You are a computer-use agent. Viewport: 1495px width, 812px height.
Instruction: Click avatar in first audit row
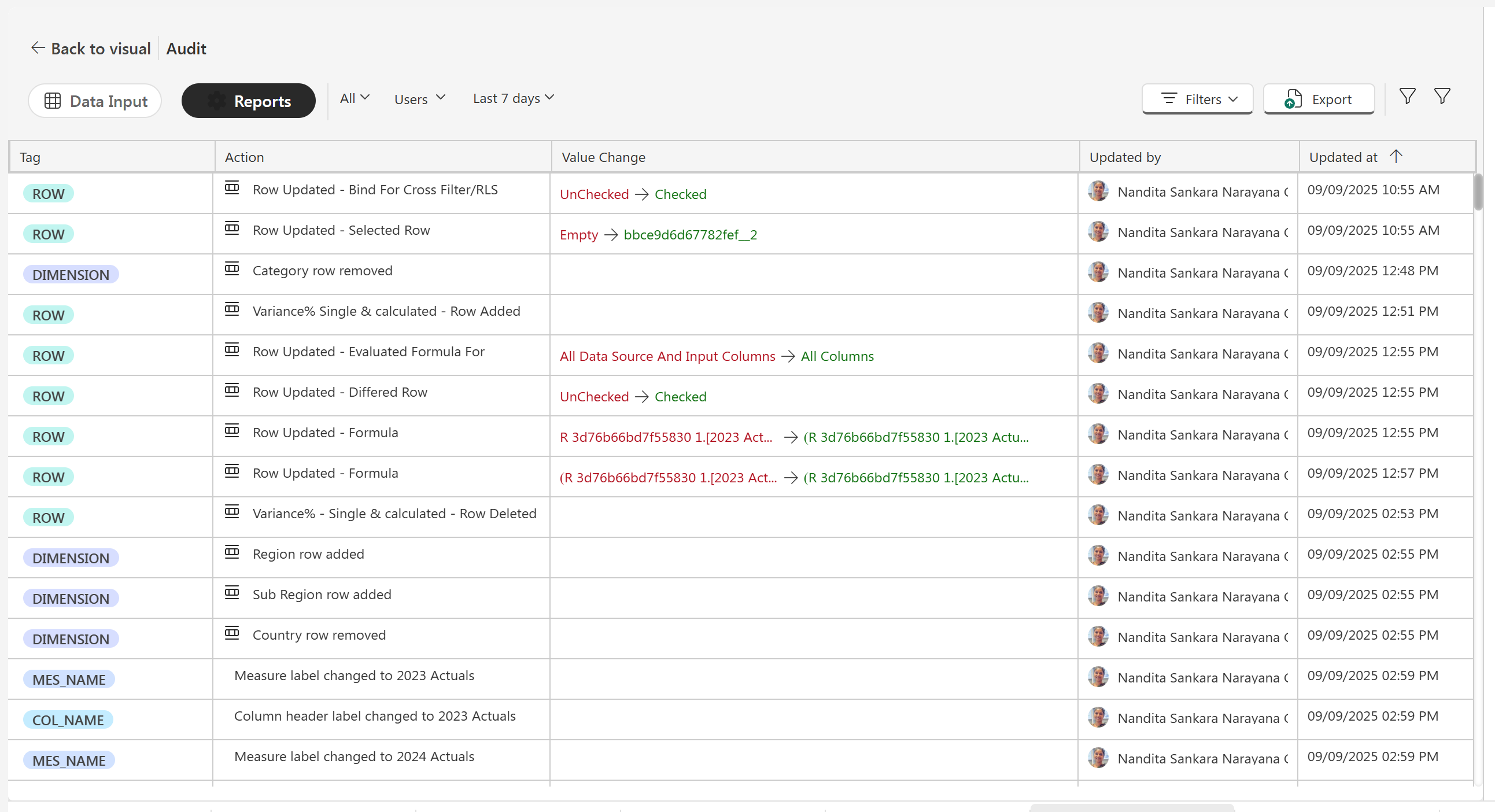pyautogui.click(x=1098, y=191)
